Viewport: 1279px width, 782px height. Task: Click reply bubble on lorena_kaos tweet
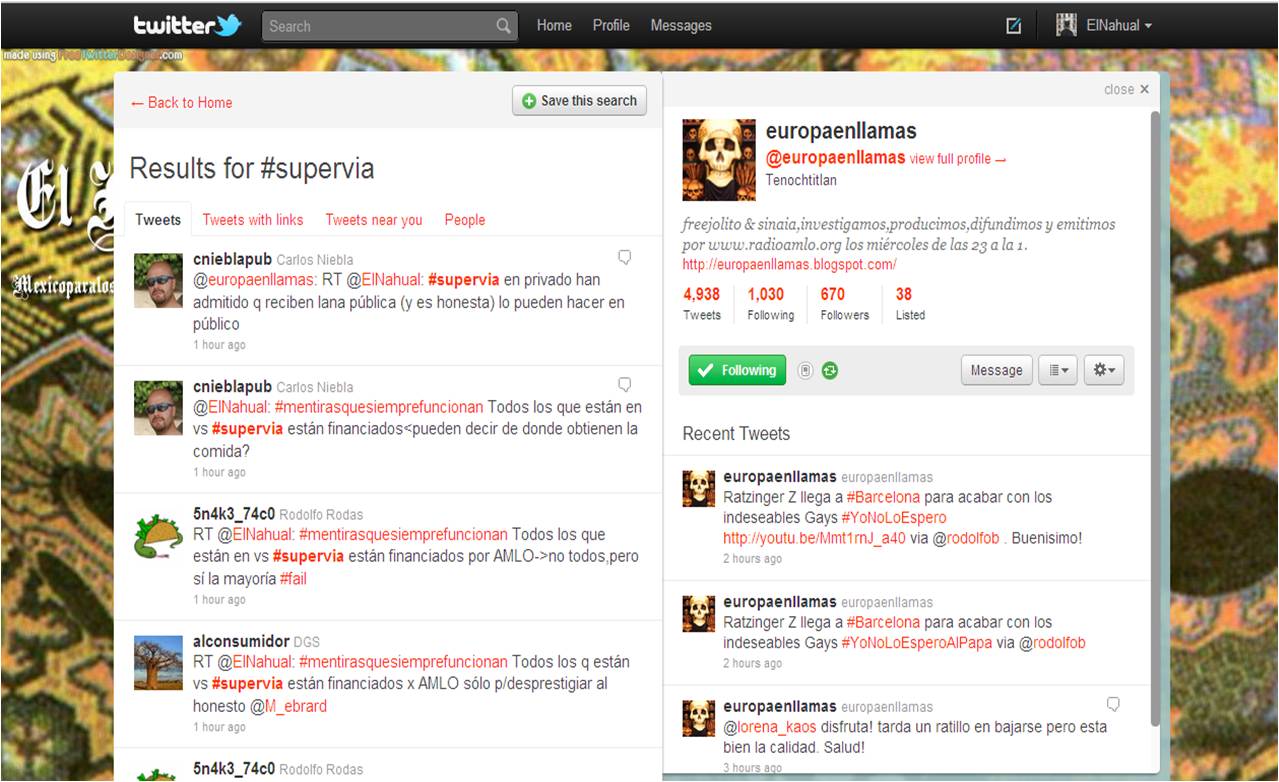coord(1113,704)
